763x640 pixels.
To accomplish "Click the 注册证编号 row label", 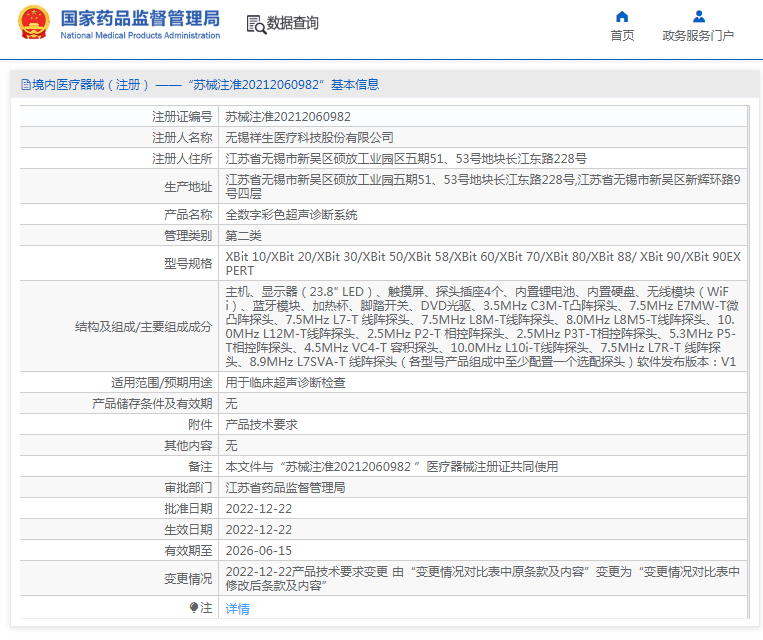I will [x=182, y=117].
